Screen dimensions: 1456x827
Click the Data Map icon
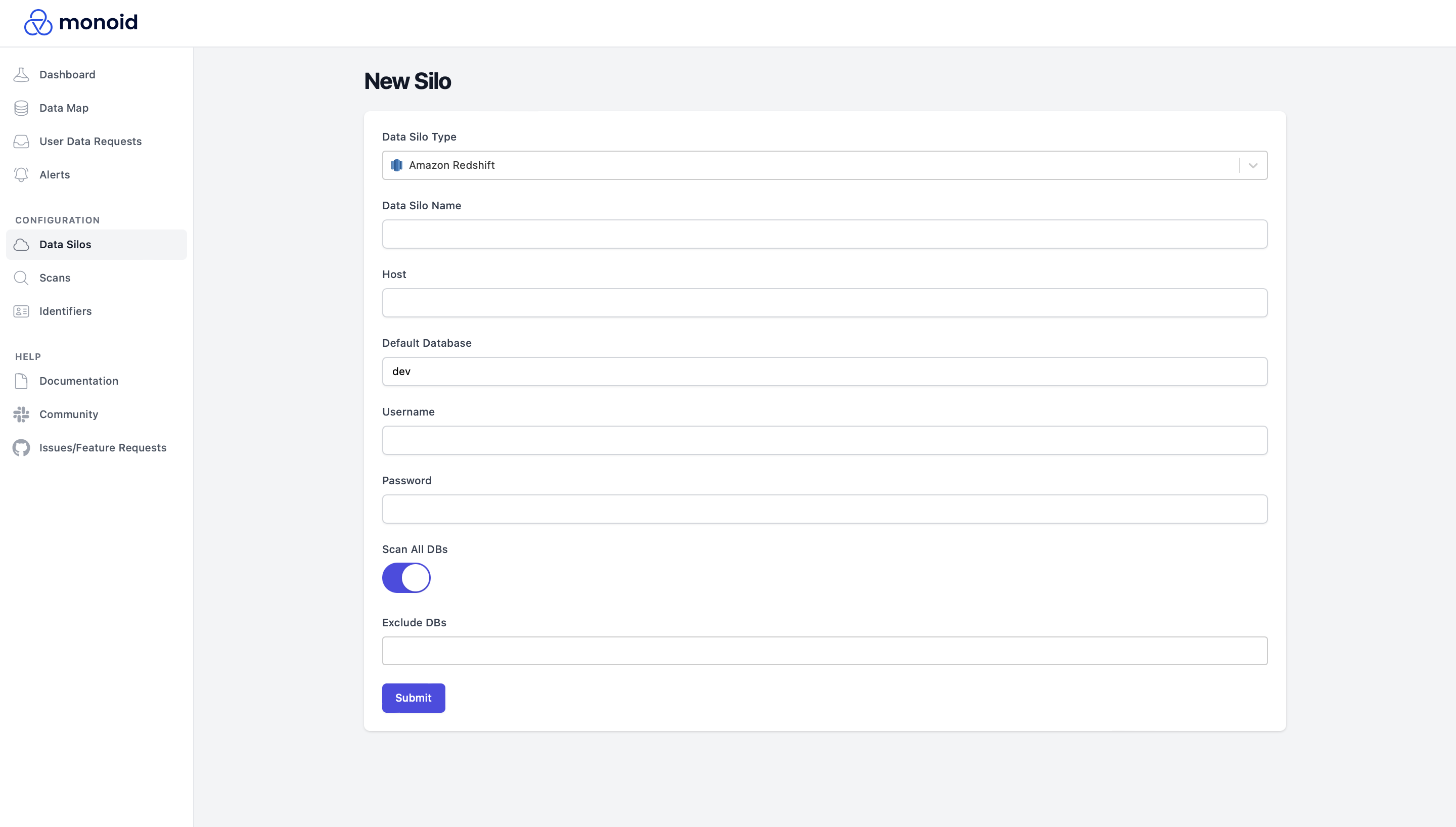pos(21,107)
